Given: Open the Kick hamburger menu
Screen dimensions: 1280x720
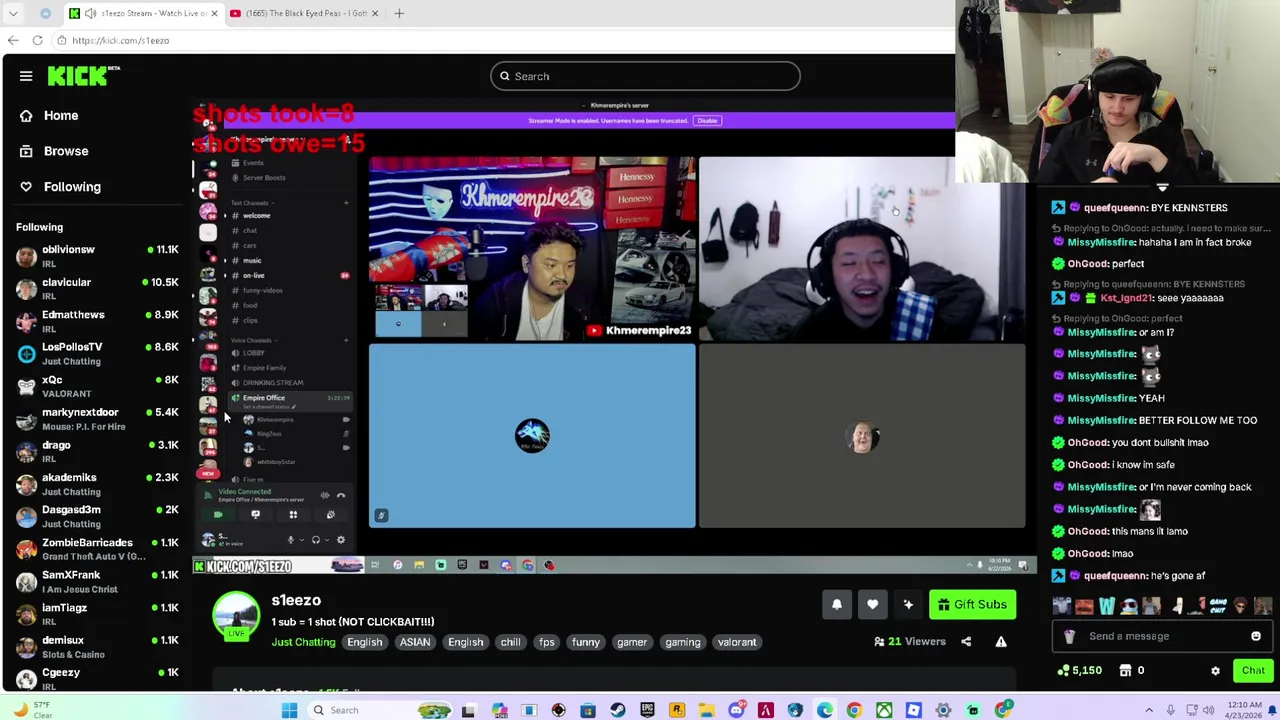Looking at the screenshot, I should pos(26,76).
